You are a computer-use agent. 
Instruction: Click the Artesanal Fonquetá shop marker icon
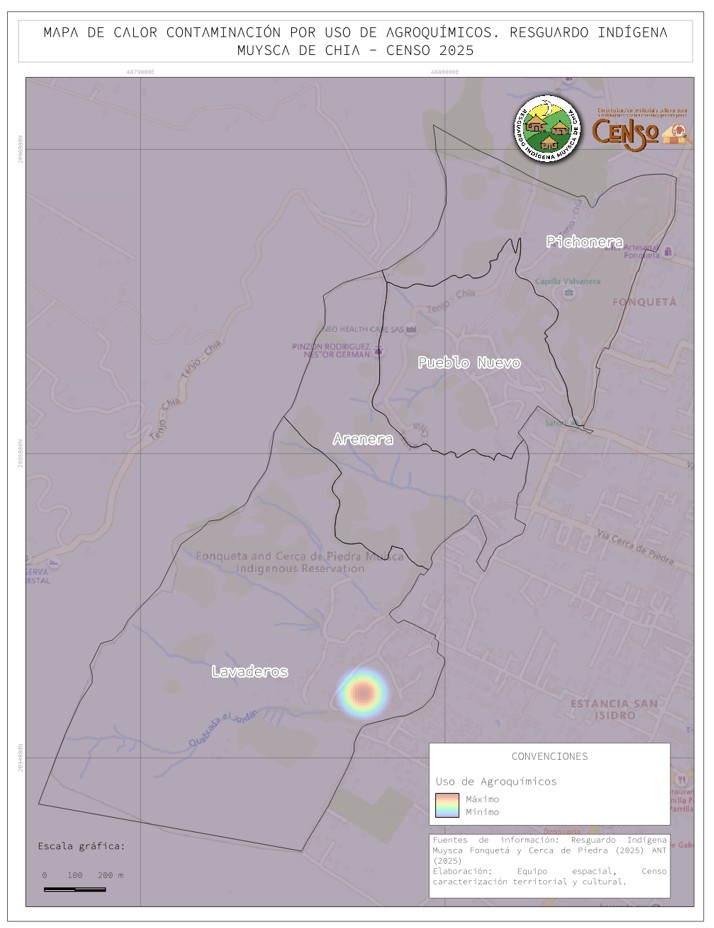668,252
